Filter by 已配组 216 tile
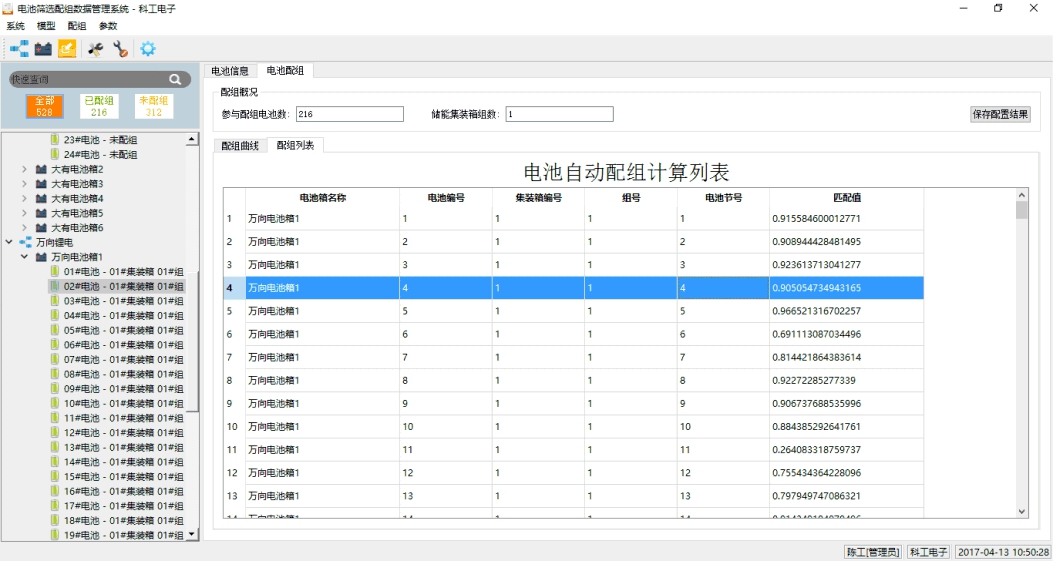The image size is (1053, 561). [99, 106]
